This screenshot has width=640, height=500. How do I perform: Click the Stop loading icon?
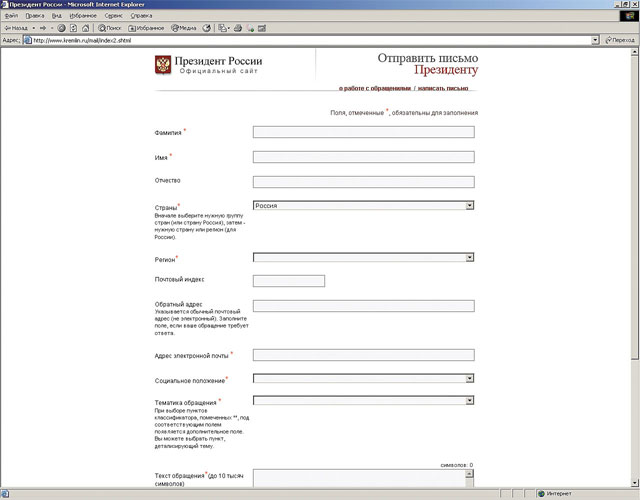[x=61, y=28]
